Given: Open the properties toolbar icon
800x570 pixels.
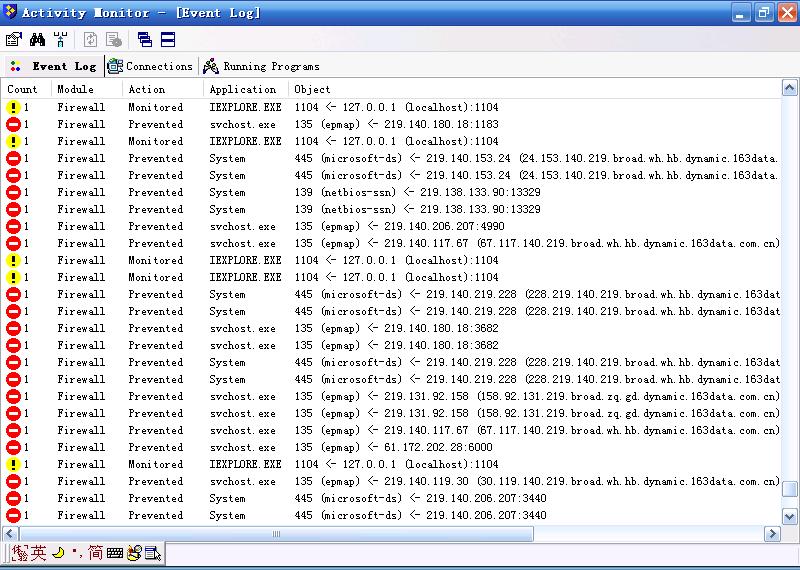Looking at the screenshot, I should click(14, 39).
